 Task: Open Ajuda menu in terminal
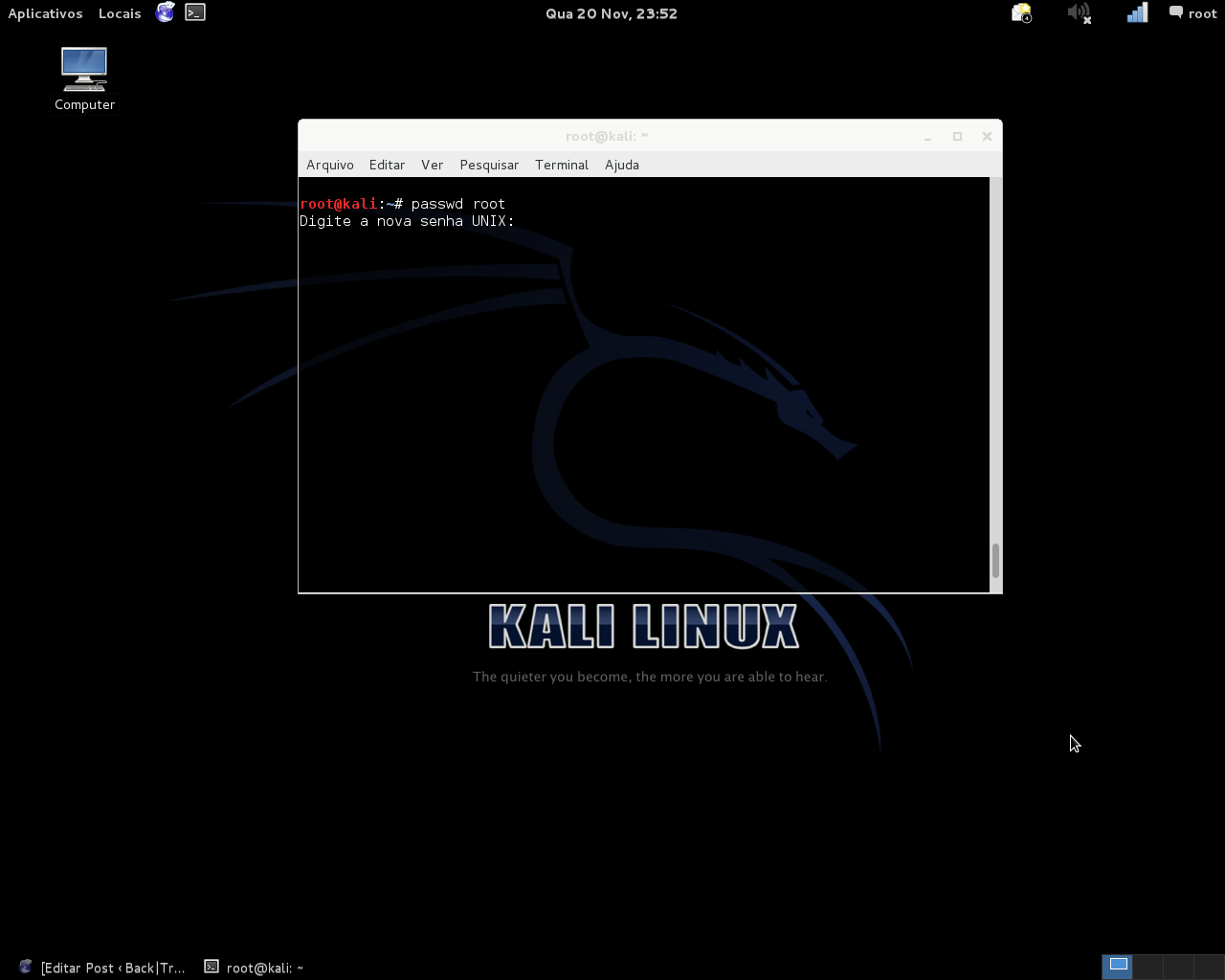tap(622, 165)
